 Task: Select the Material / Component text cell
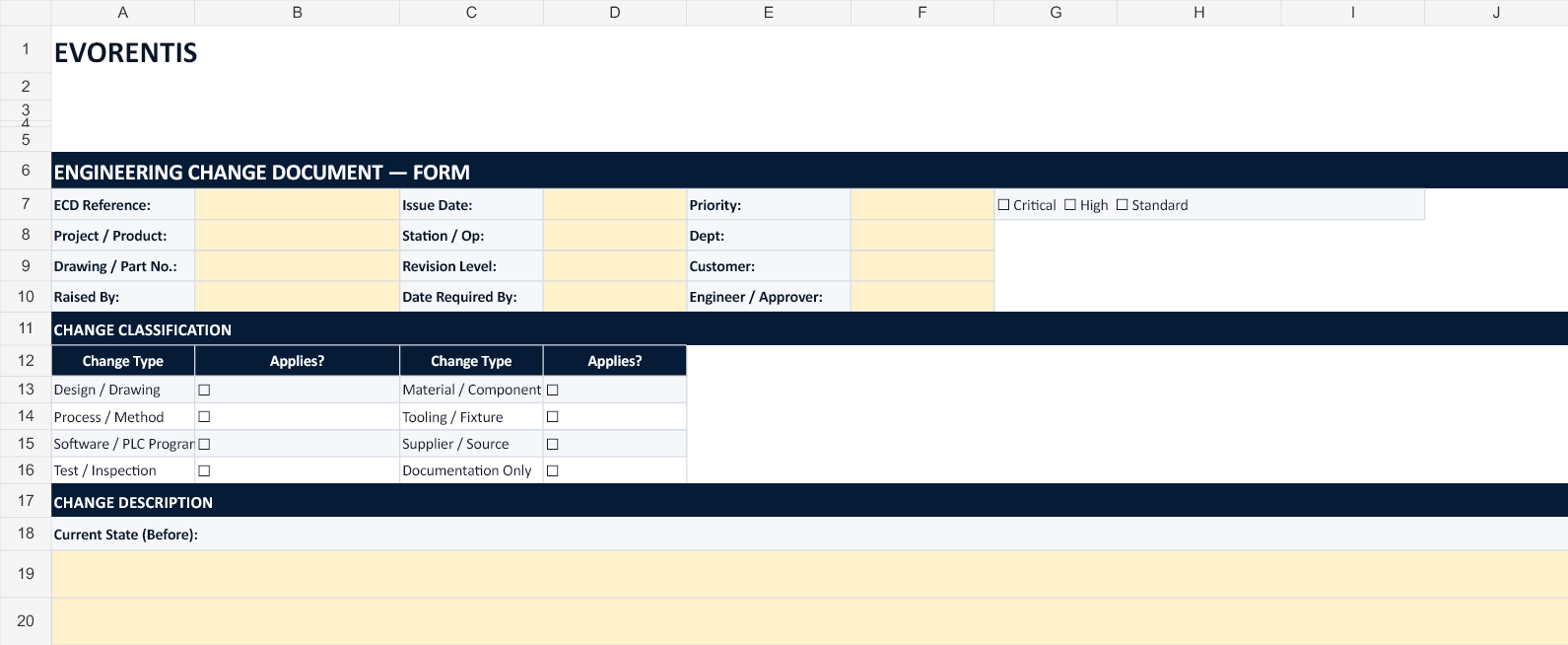click(471, 390)
